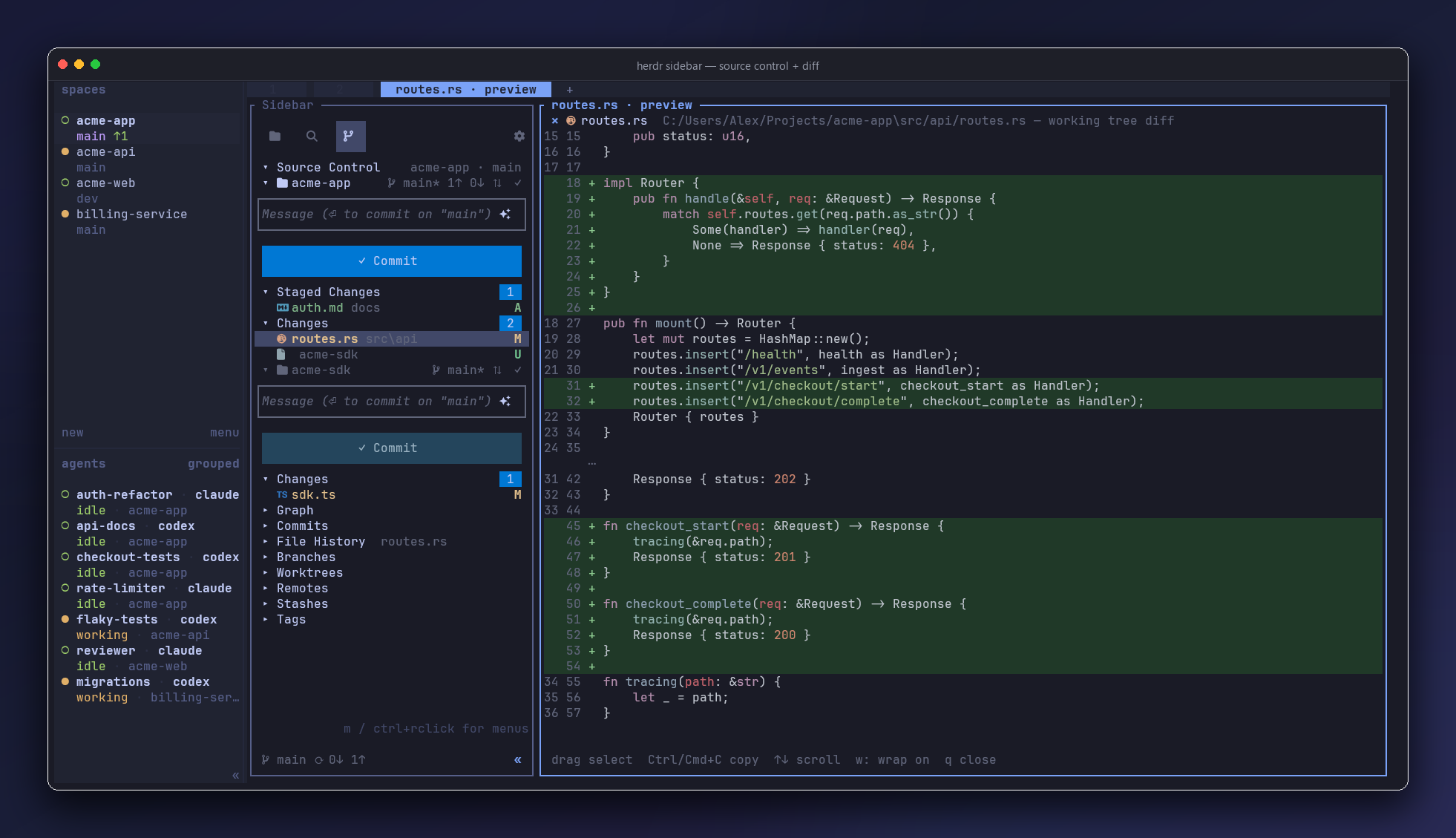Click the branch icon in sidebar status bar
Screen dimensions: 1456x838
coord(266,759)
